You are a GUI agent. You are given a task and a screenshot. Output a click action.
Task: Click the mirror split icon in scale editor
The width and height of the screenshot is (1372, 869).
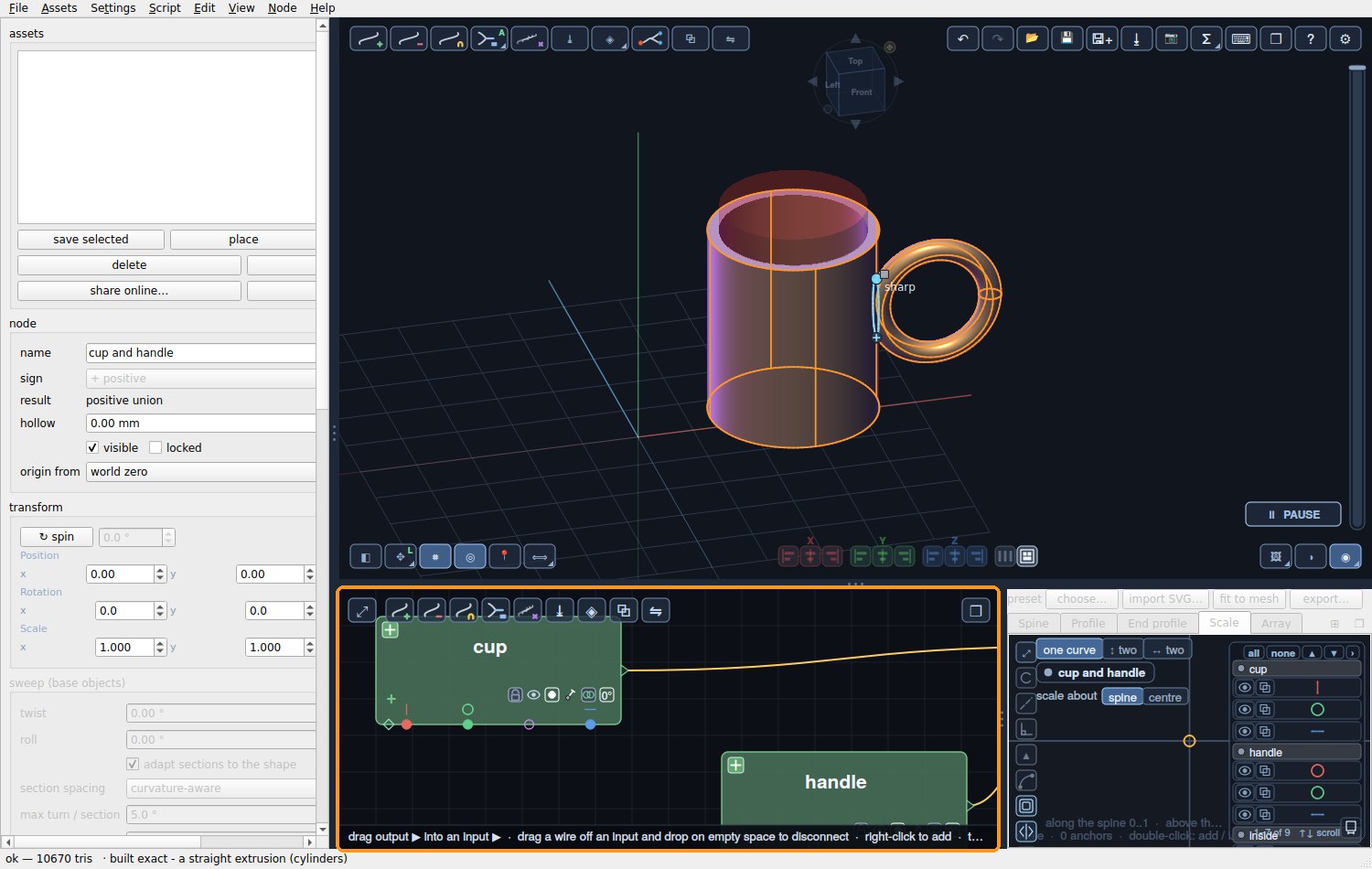click(1026, 831)
